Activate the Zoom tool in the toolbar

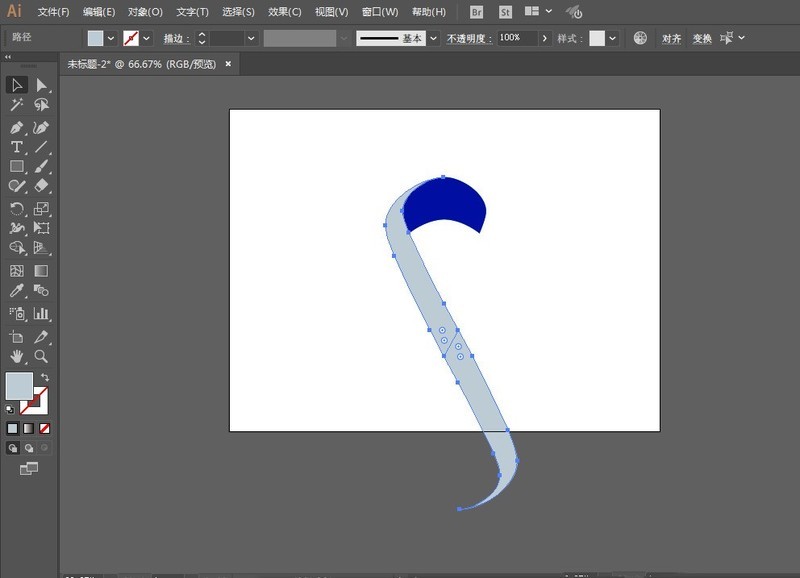pos(40,354)
